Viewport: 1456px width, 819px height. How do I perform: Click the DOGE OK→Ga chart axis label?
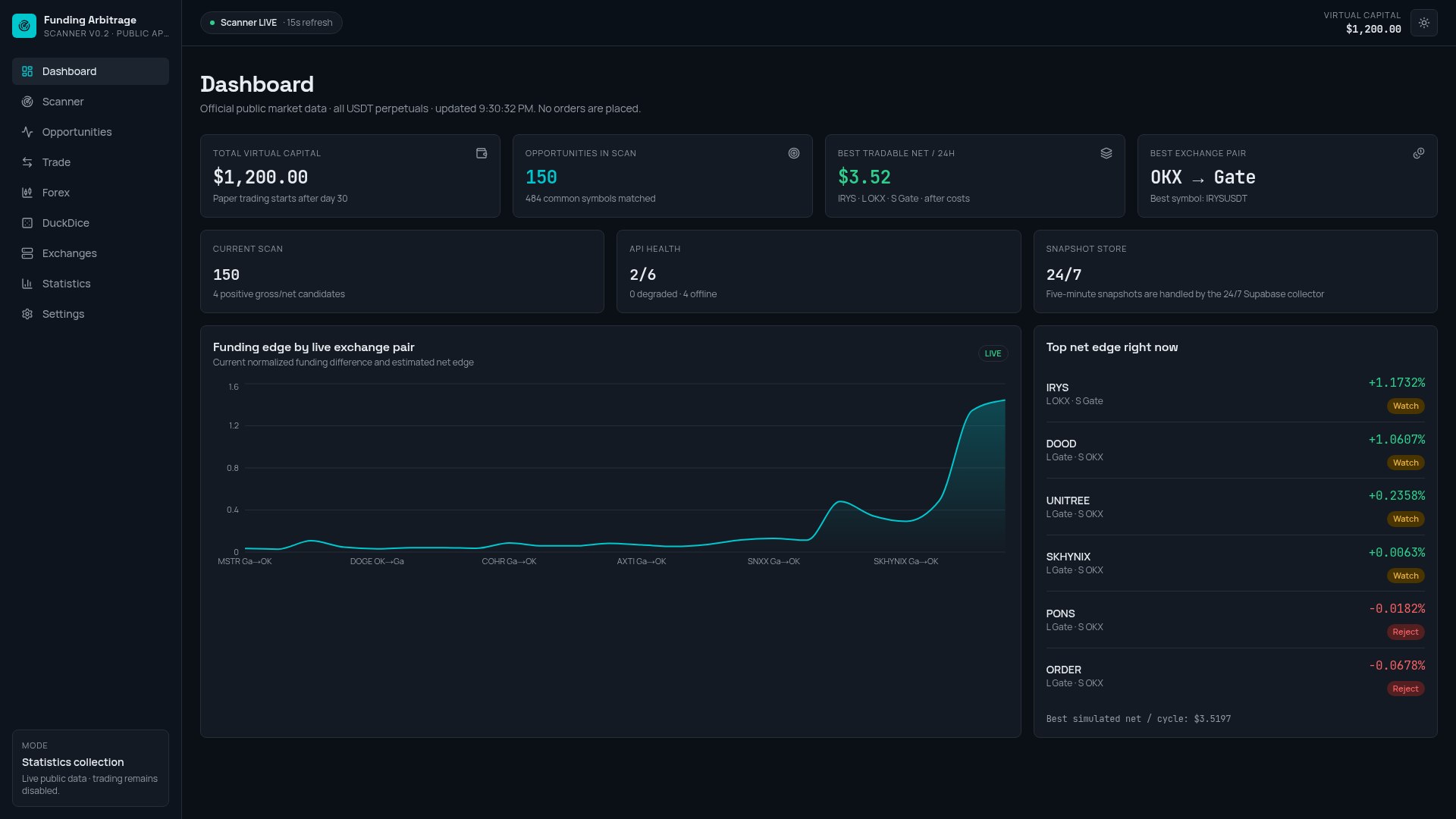[x=377, y=562]
